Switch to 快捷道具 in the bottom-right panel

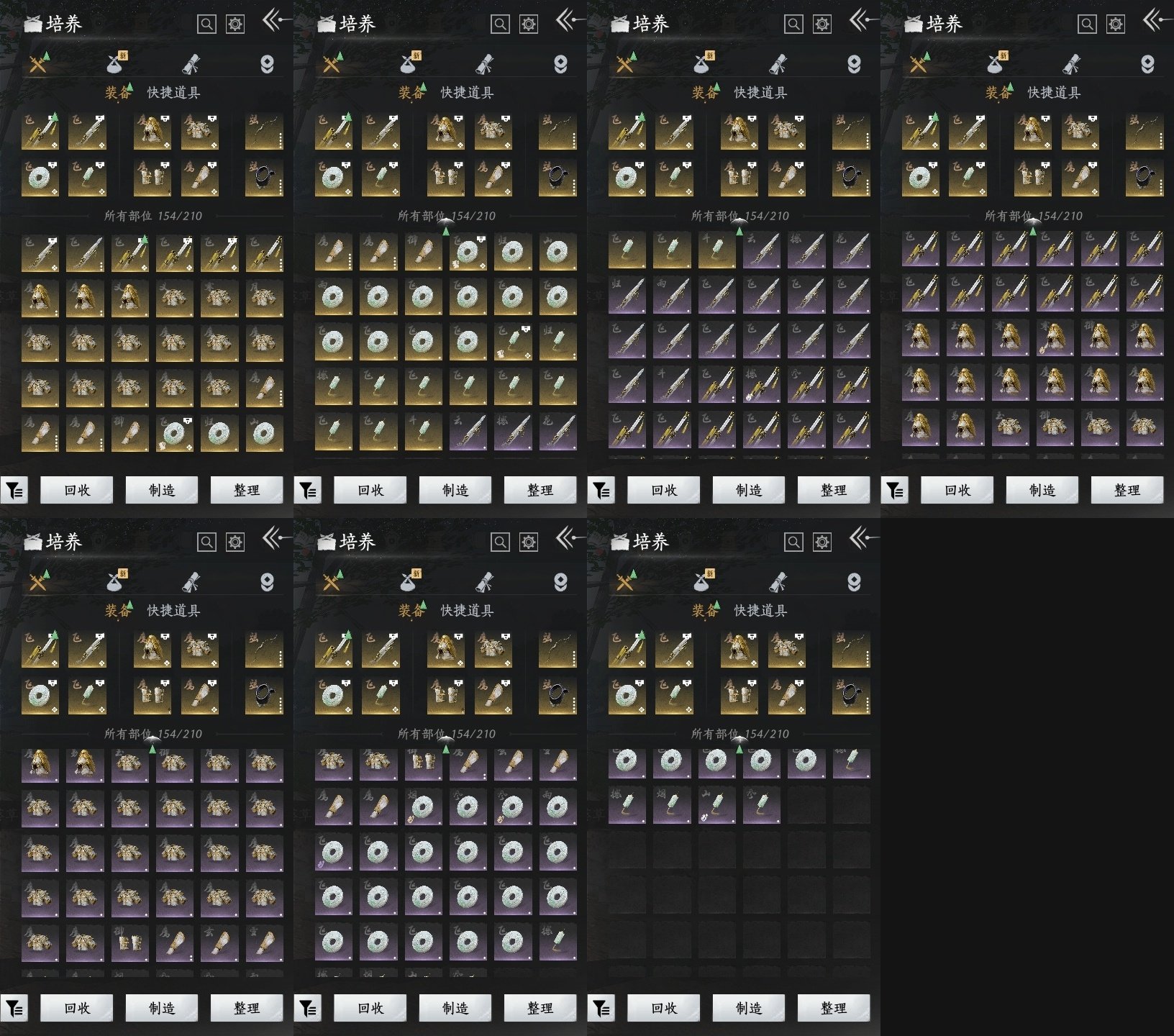click(760, 610)
